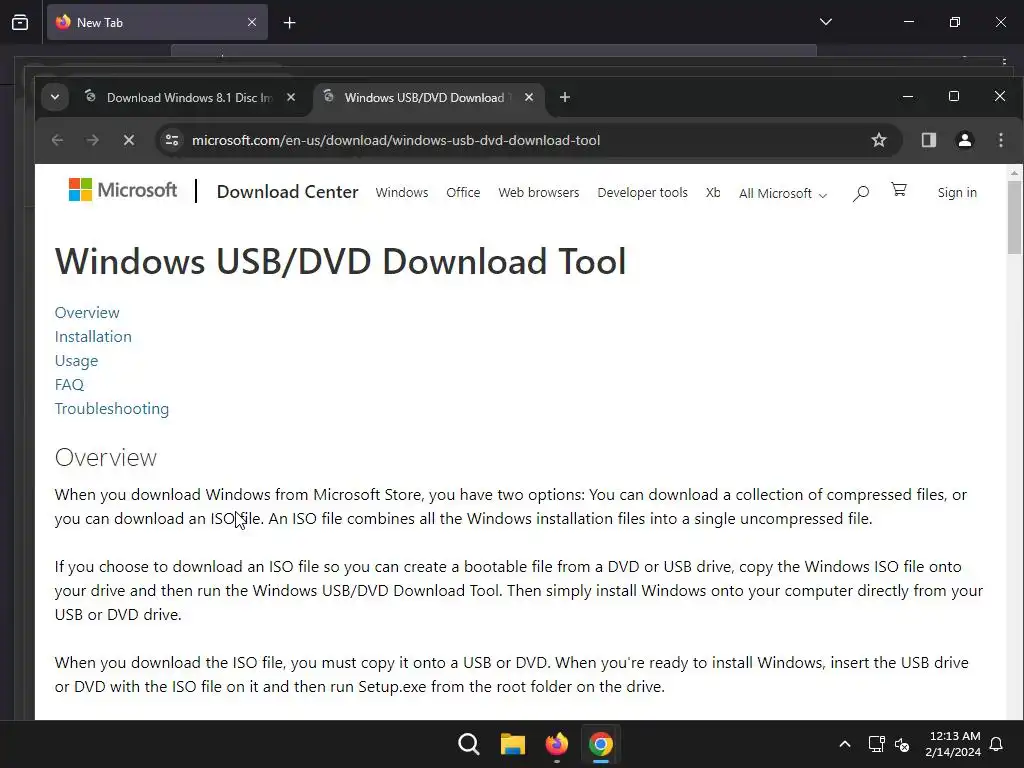Open the Developer tools nav item
1024x768 pixels.
pyautogui.click(x=643, y=193)
